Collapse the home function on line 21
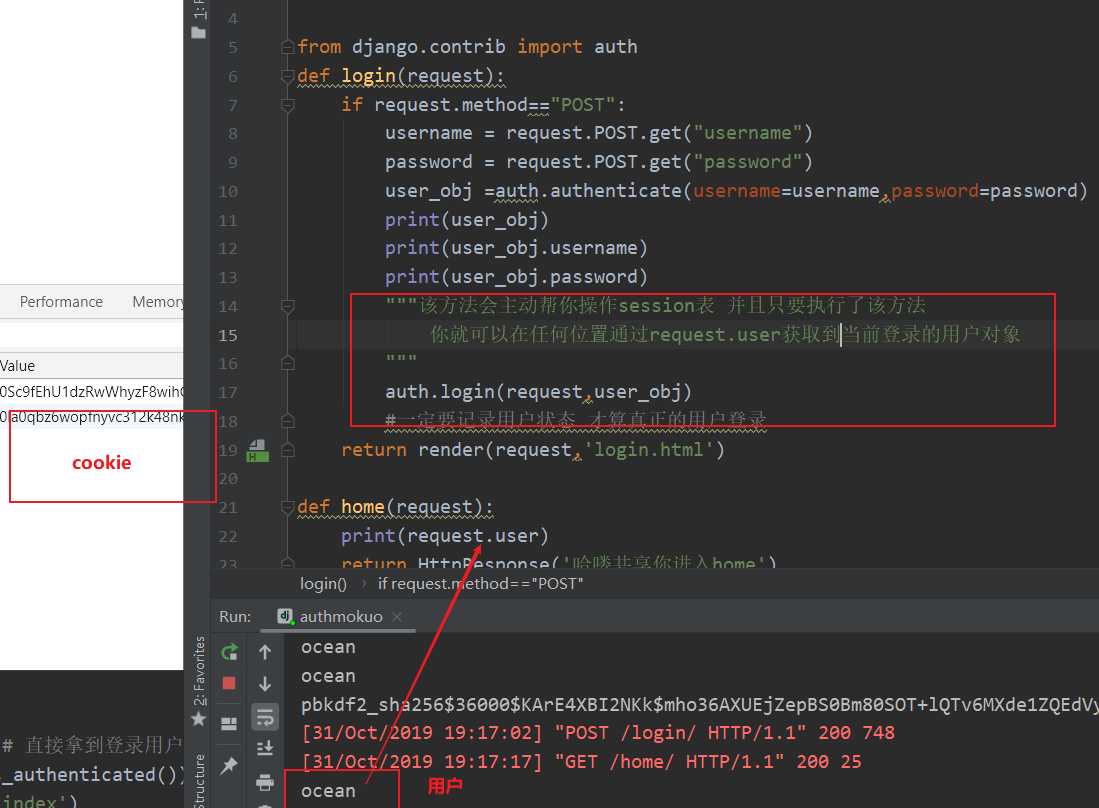The image size is (1099, 808). pyautogui.click(x=289, y=507)
